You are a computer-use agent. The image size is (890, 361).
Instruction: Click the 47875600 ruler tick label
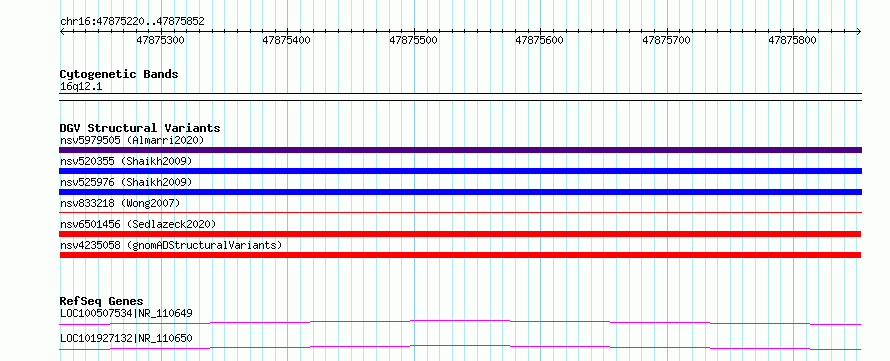[x=540, y=40]
